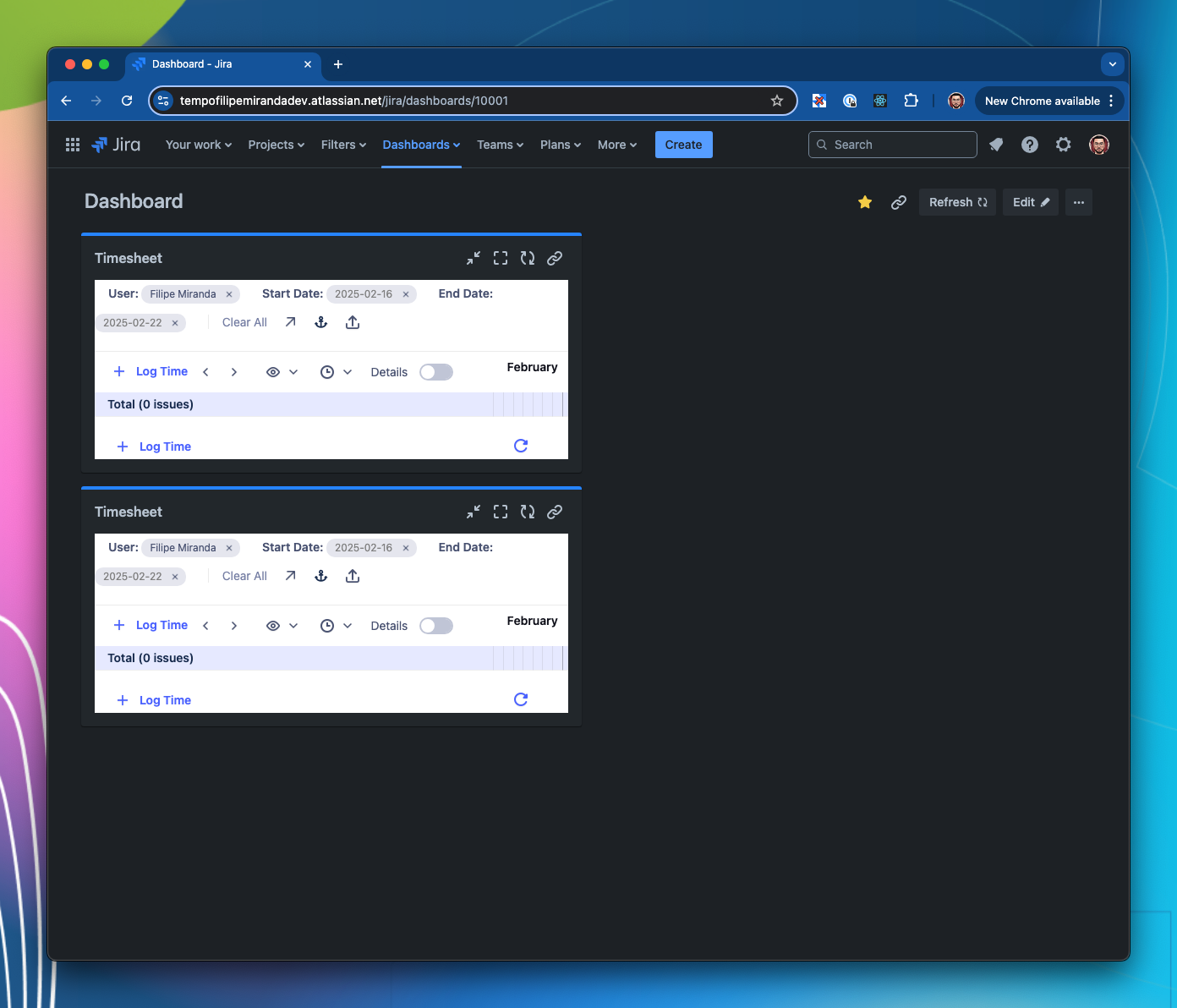Minimize the second Timesheet gadget

474,512
